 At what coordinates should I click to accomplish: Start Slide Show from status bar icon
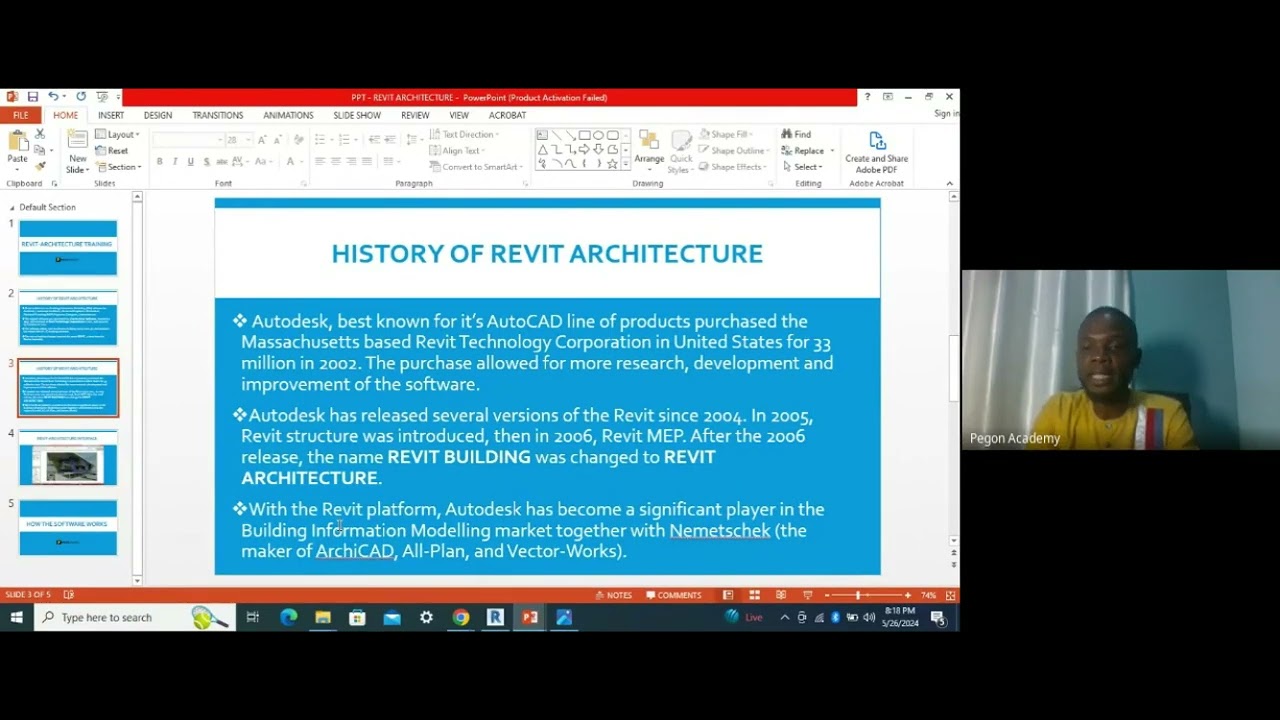click(x=808, y=595)
